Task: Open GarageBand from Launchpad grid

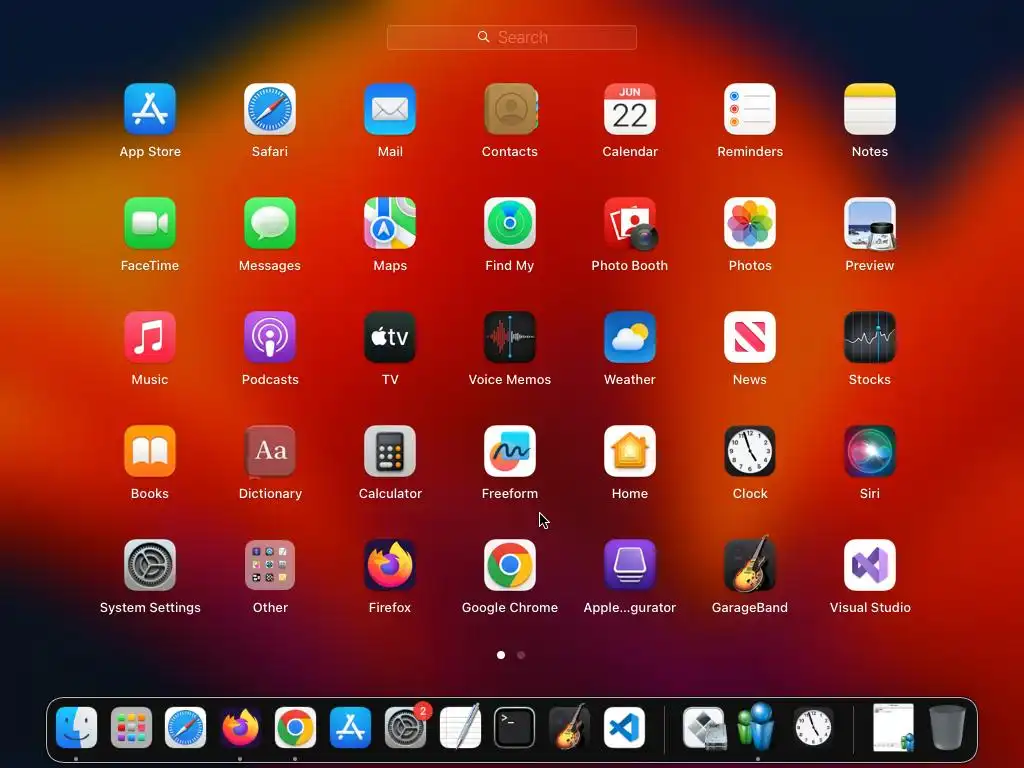Action: pyautogui.click(x=750, y=564)
